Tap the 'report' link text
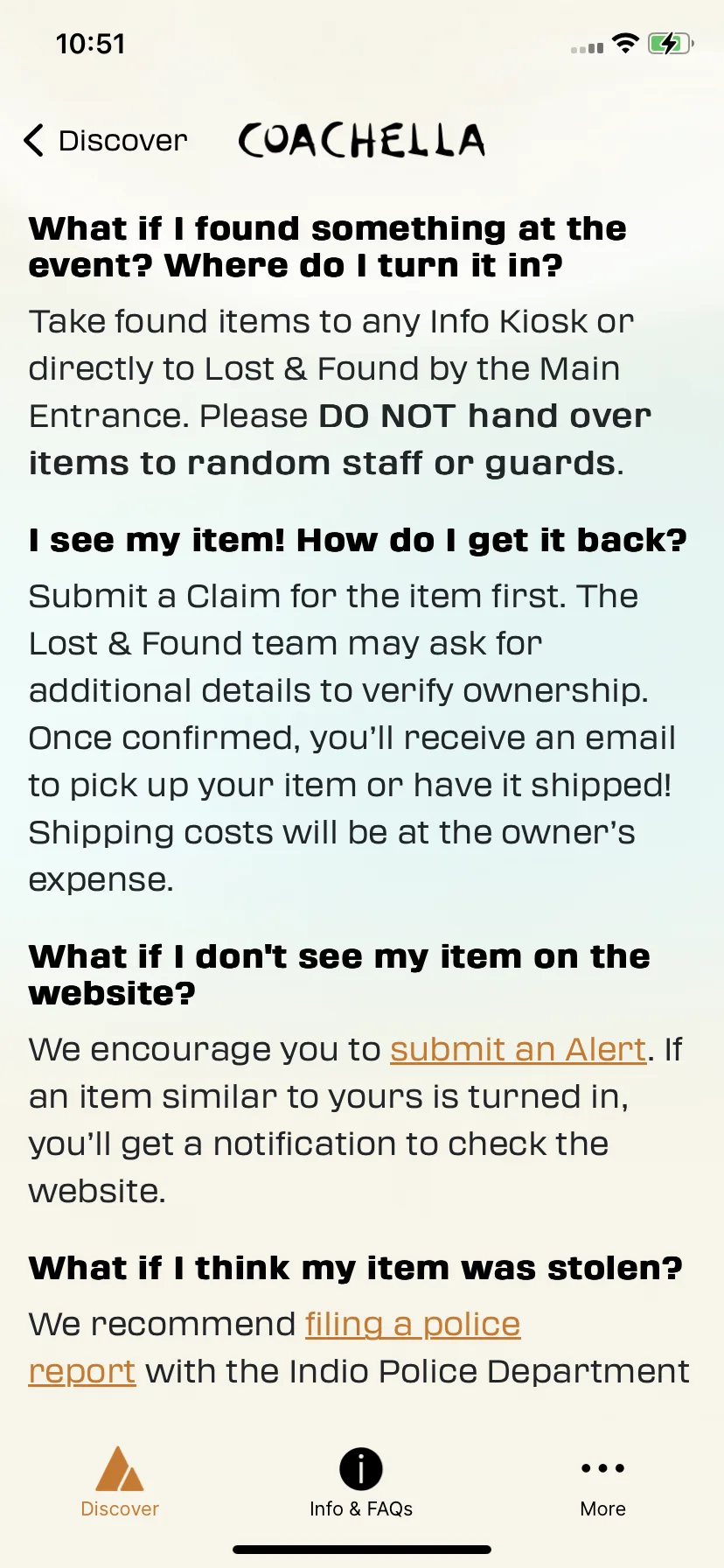Screen dimensions: 724x1568 pyautogui.click(x=82, y=1371)
